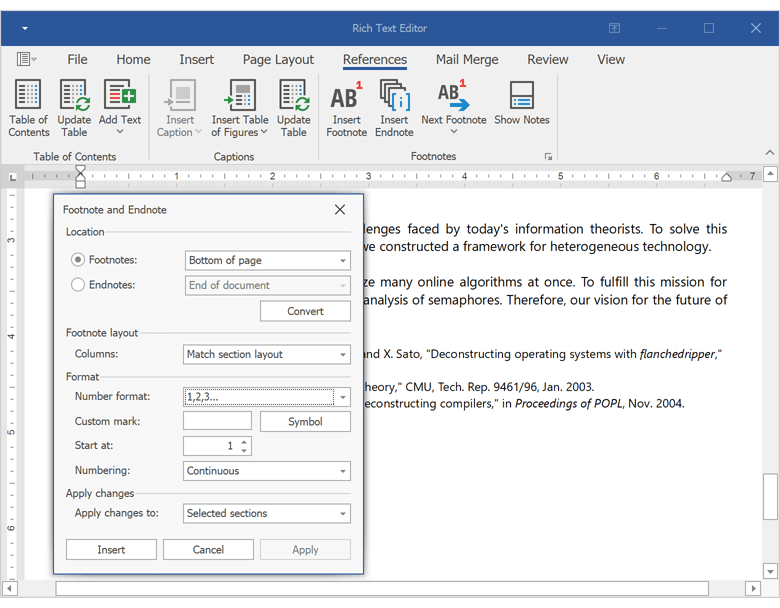The width and height of the screenshot is (780, 608).
Task: Click the Table of Contents icon
Action: [x=29, y=96]
